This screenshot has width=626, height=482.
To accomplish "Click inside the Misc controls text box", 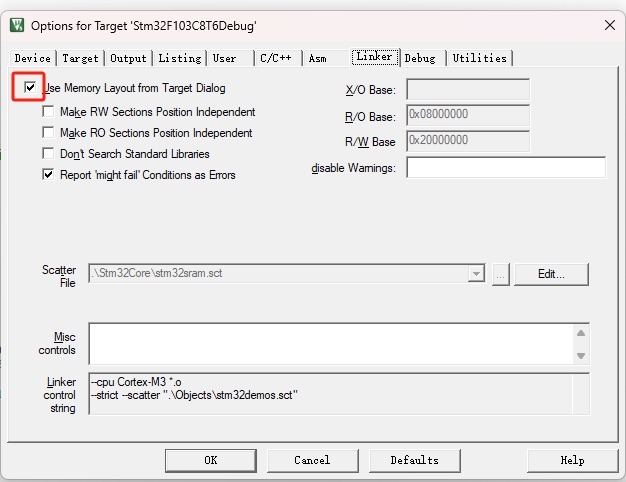I will 331,344.
